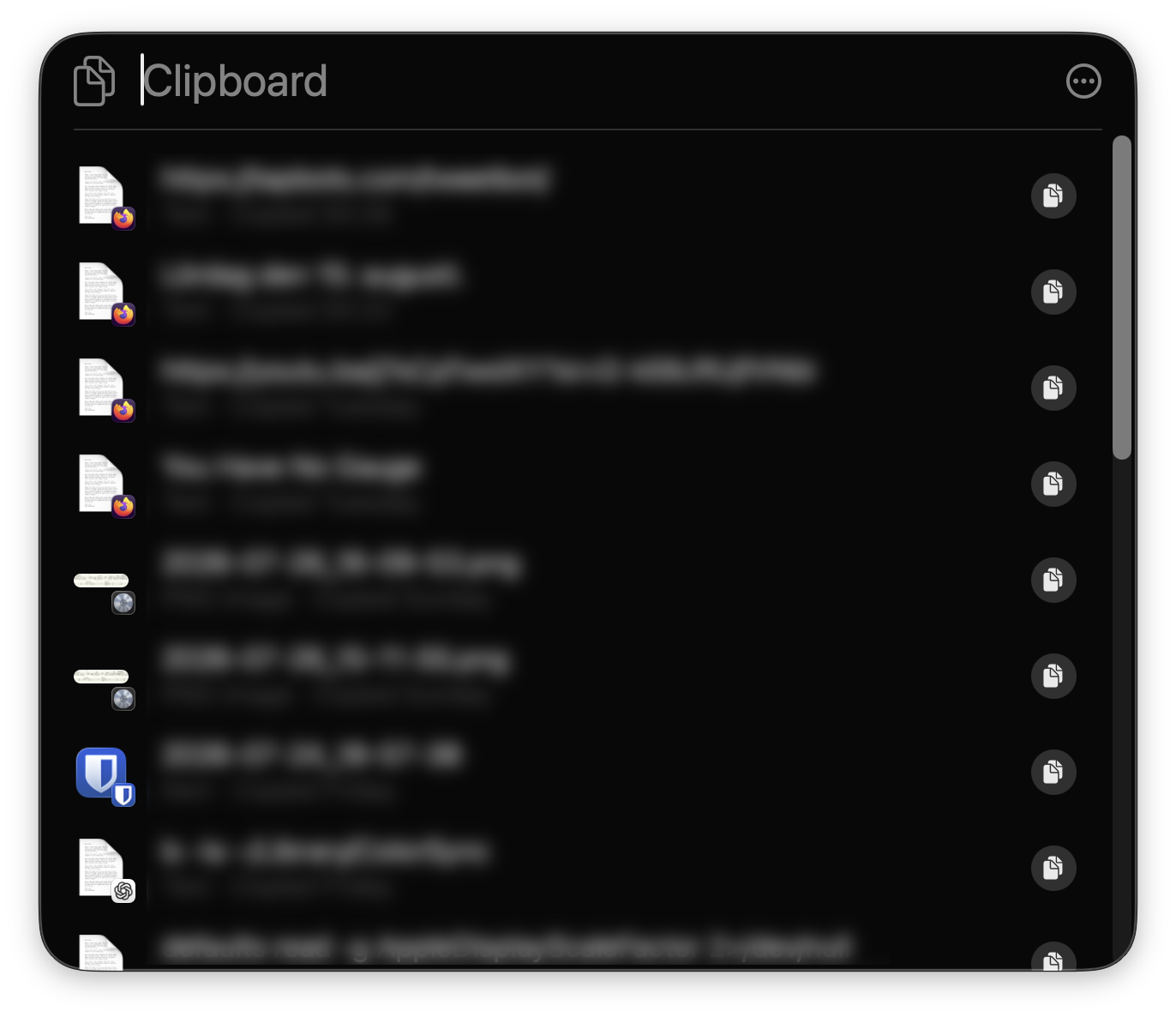Copy the second Firefox clipboard entry
Screen dimensions: 1176x1017
[x=1053, y=292]
